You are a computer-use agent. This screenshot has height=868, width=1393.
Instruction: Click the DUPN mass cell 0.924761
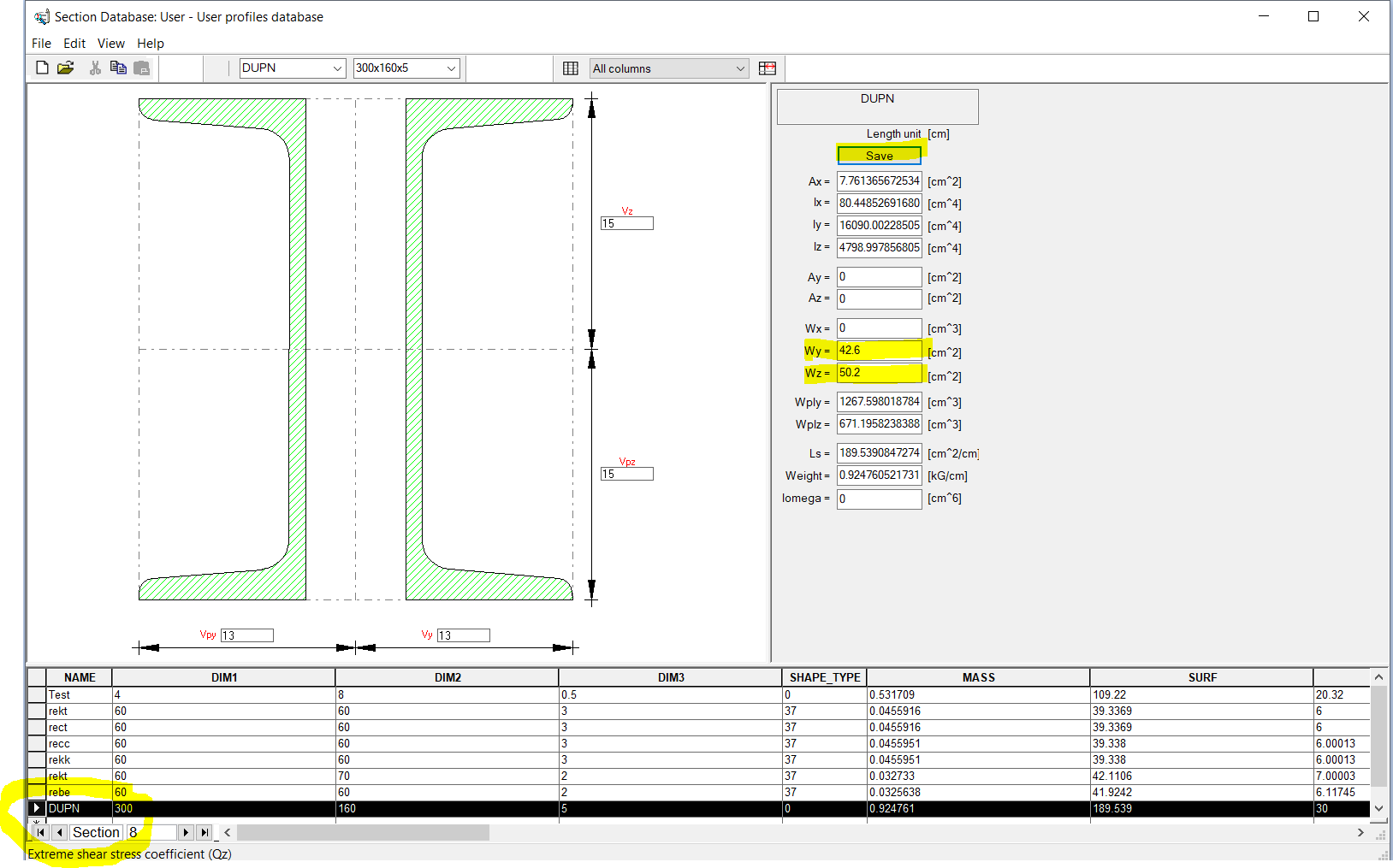click(x=979, y=809)
